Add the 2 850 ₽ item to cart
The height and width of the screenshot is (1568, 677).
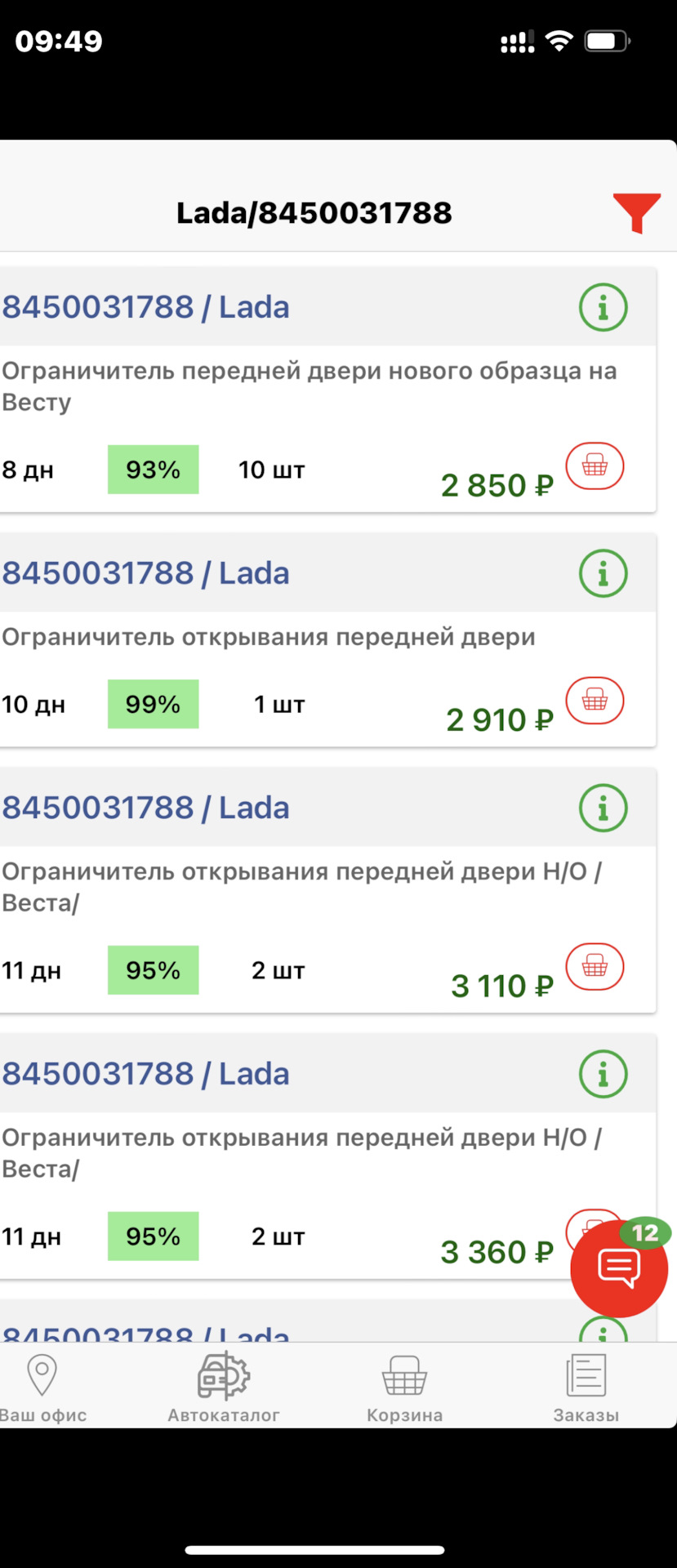click(x=595, y=466)
